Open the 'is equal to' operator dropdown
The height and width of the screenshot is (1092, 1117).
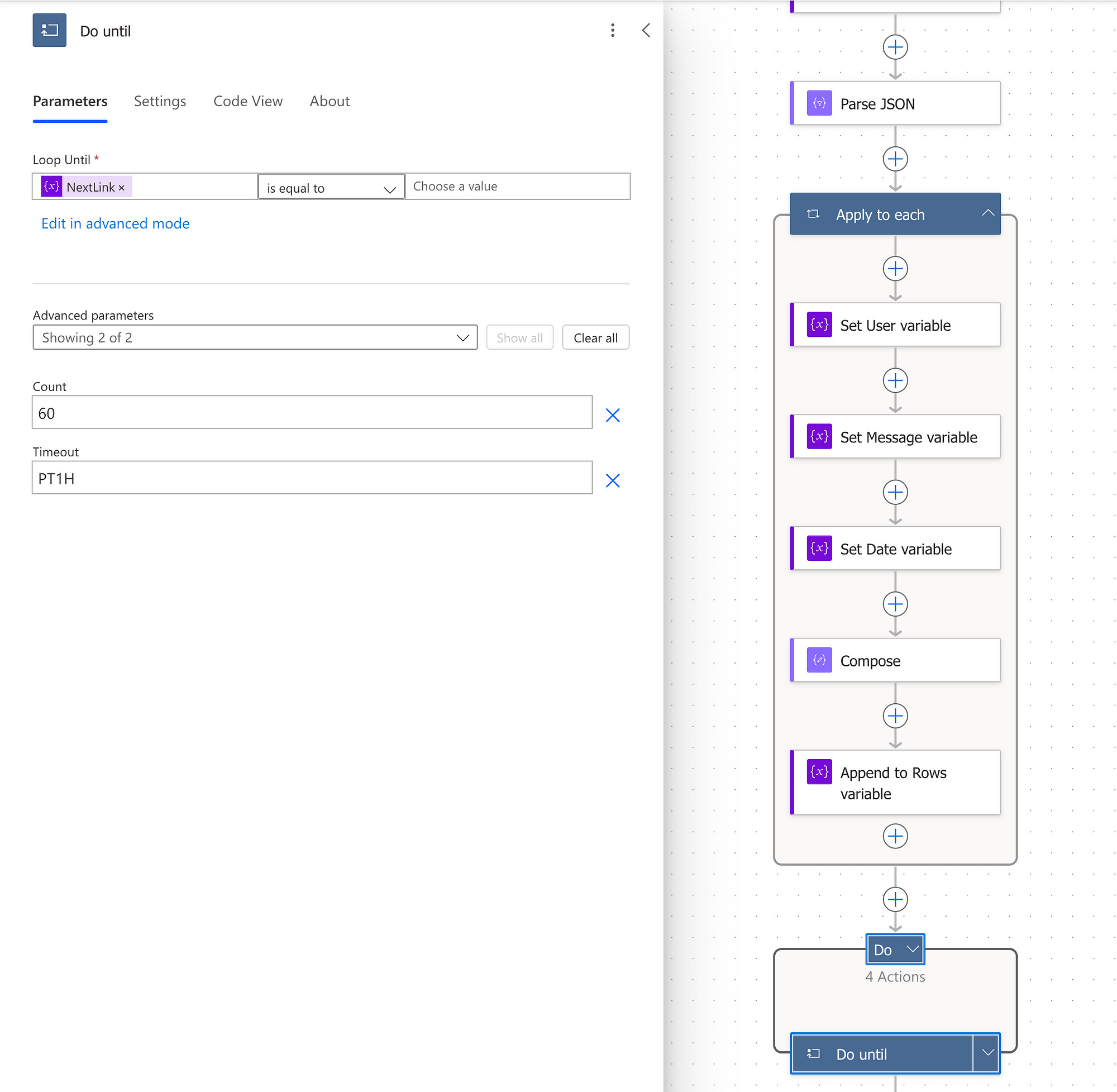[331, 188]
